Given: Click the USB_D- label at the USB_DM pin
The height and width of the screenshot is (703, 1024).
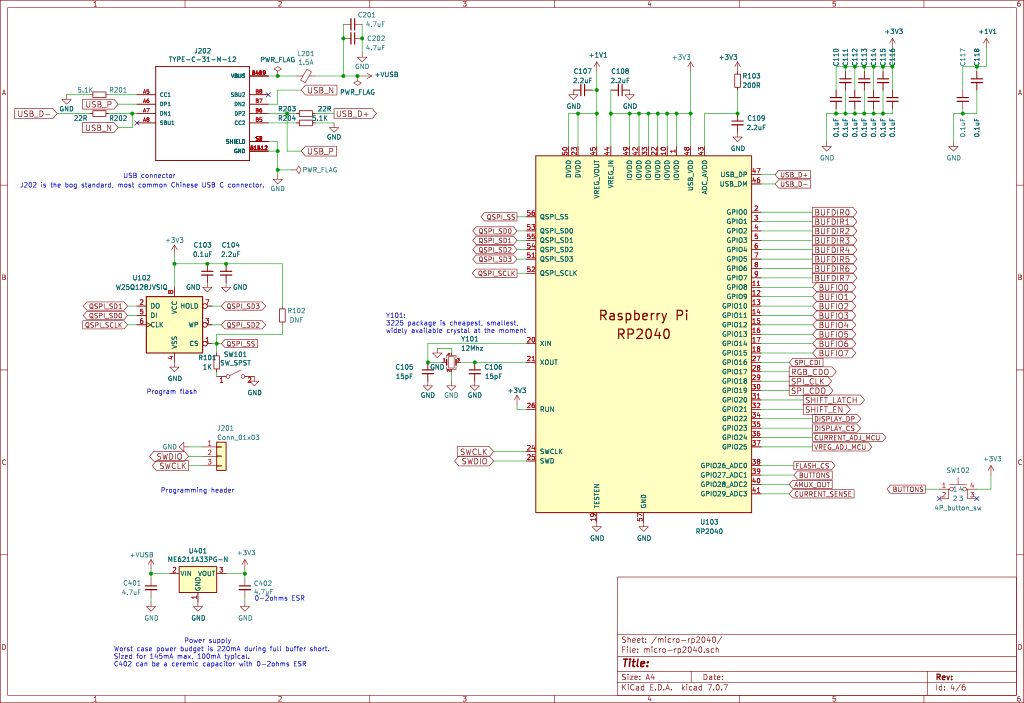Looking at the screenshot, I should point(793,184).
